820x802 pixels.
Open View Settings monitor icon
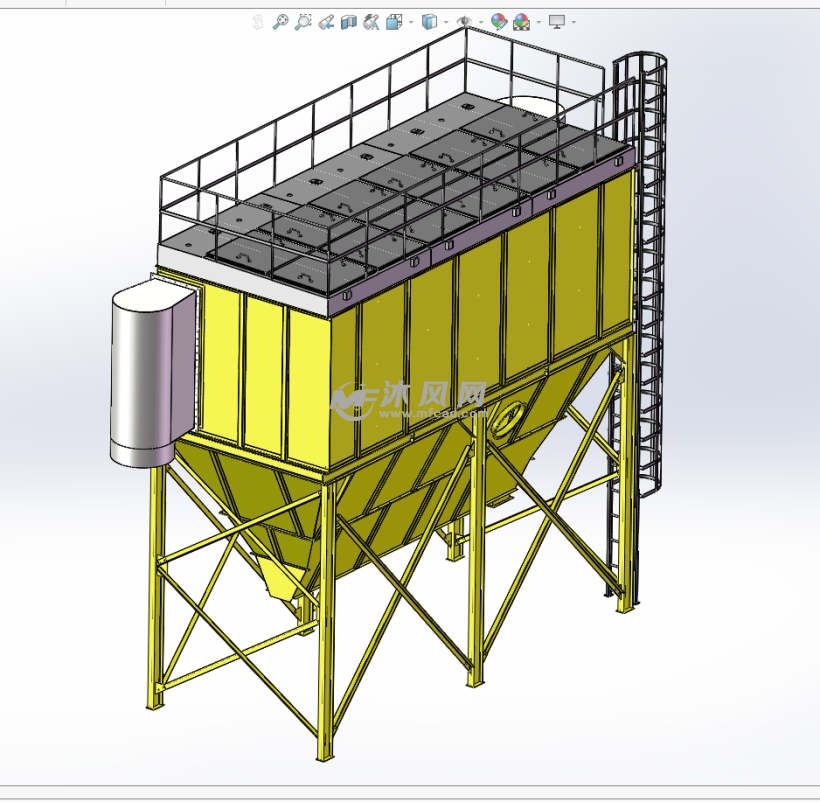pyautogui.click(x=557, y=21)
